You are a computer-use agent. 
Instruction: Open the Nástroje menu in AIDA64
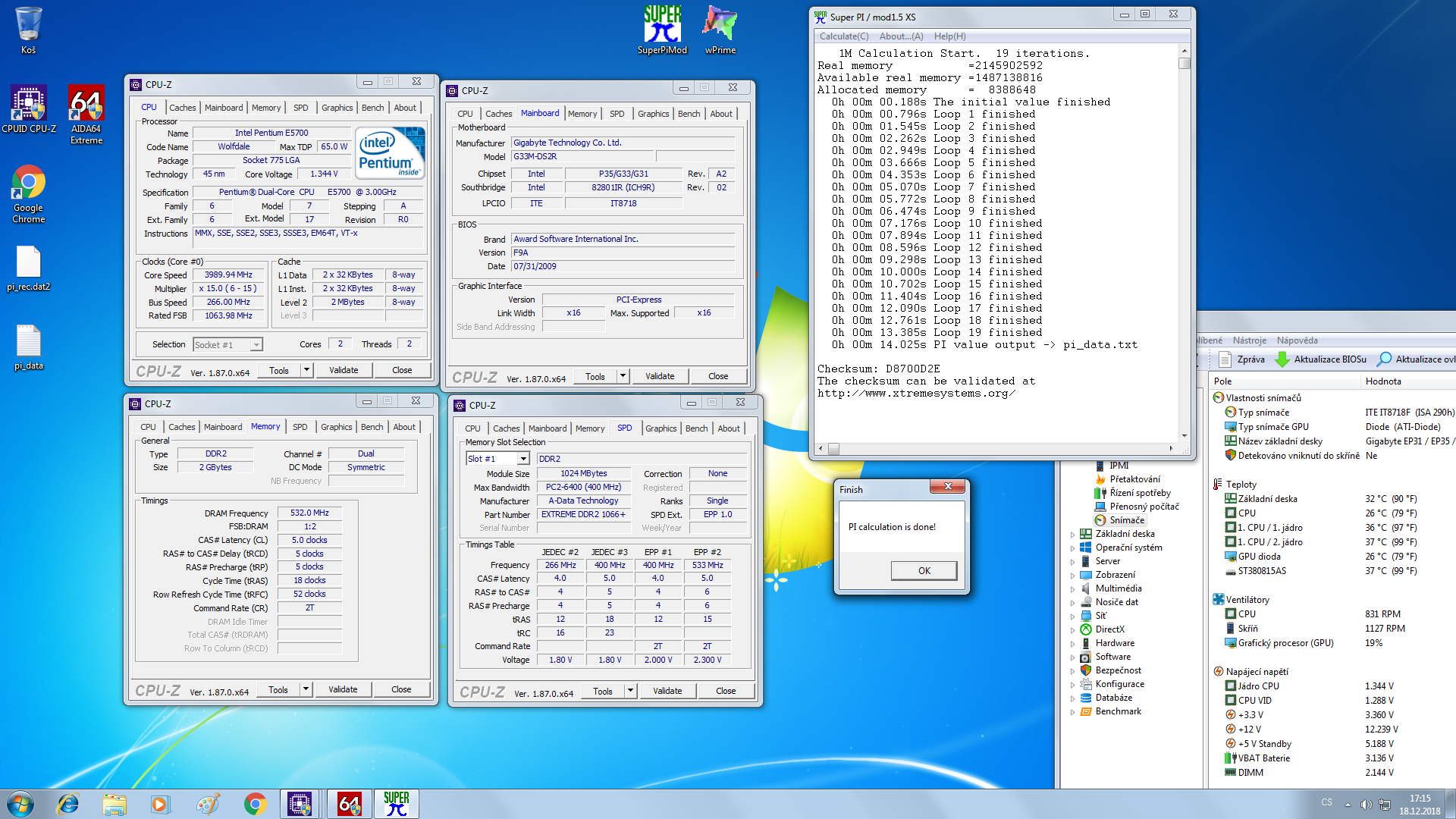tap(1249, 340)
